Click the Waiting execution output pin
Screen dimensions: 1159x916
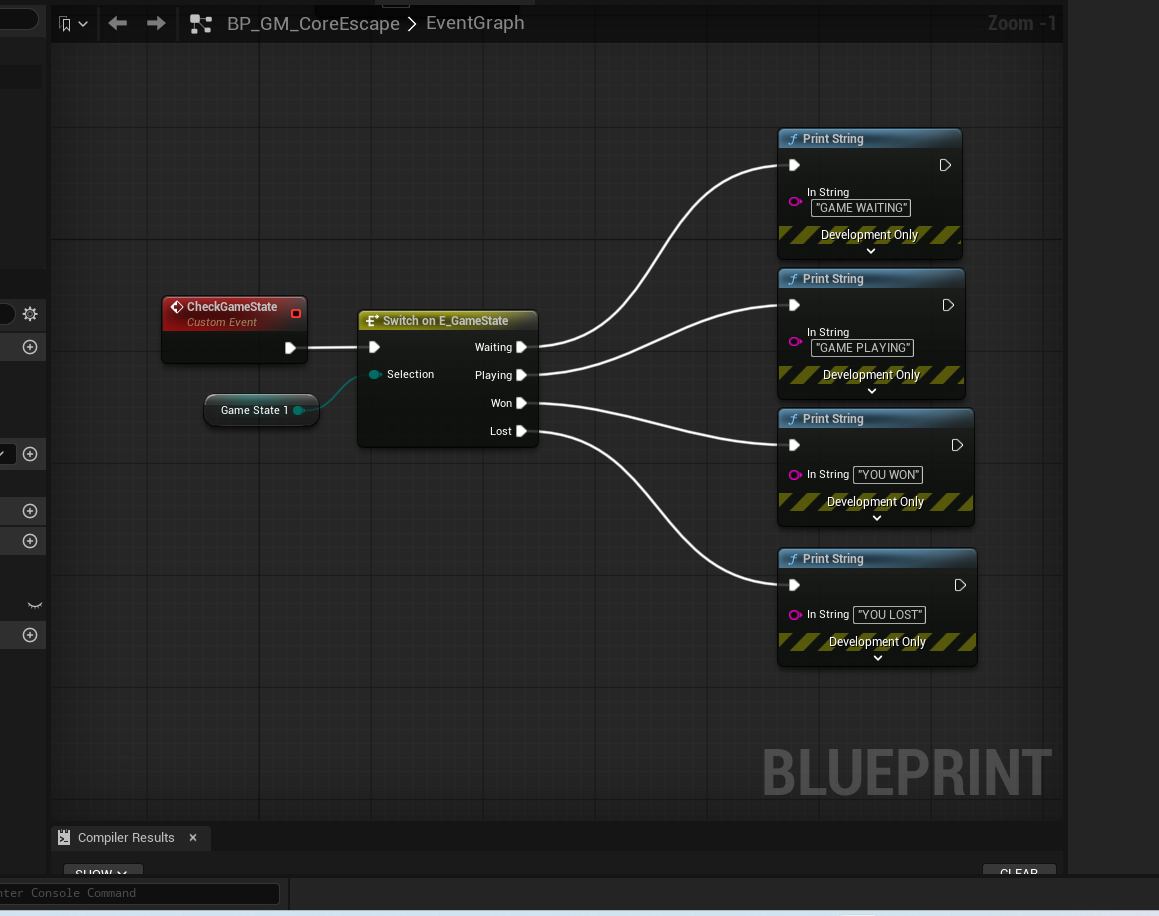tap(521, 347)
